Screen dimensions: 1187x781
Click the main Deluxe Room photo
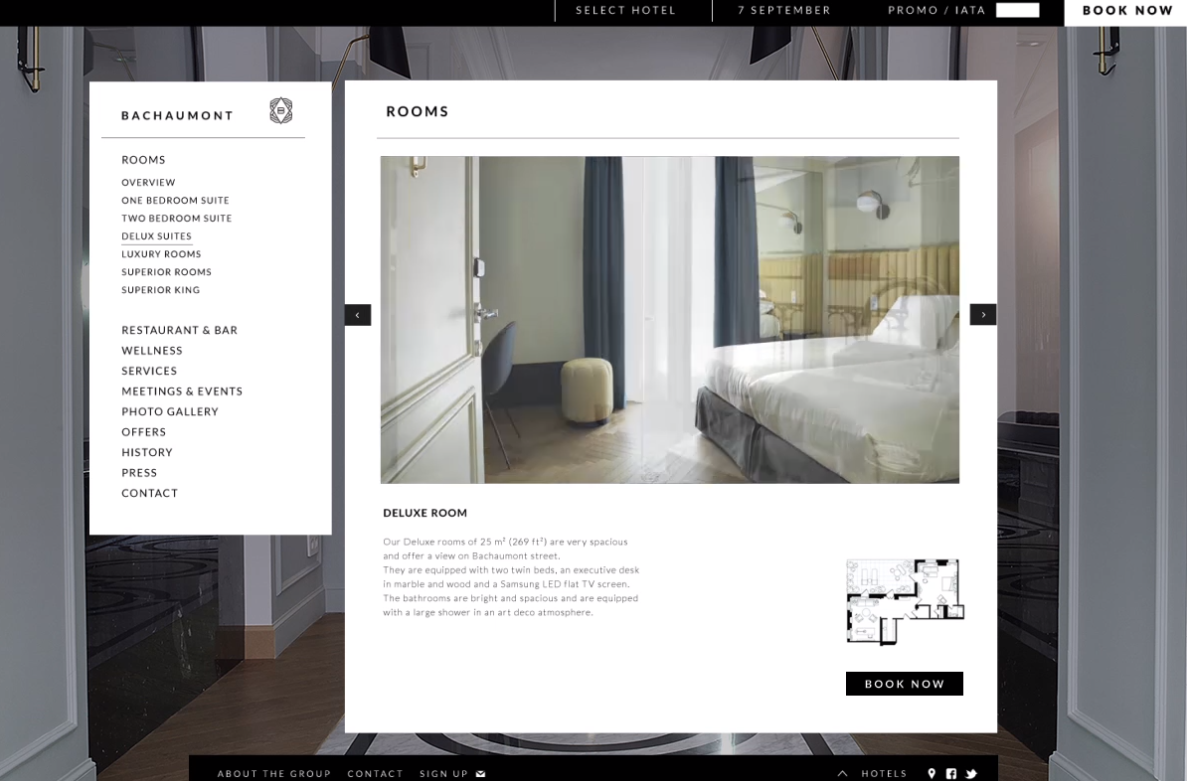[669, 319]
